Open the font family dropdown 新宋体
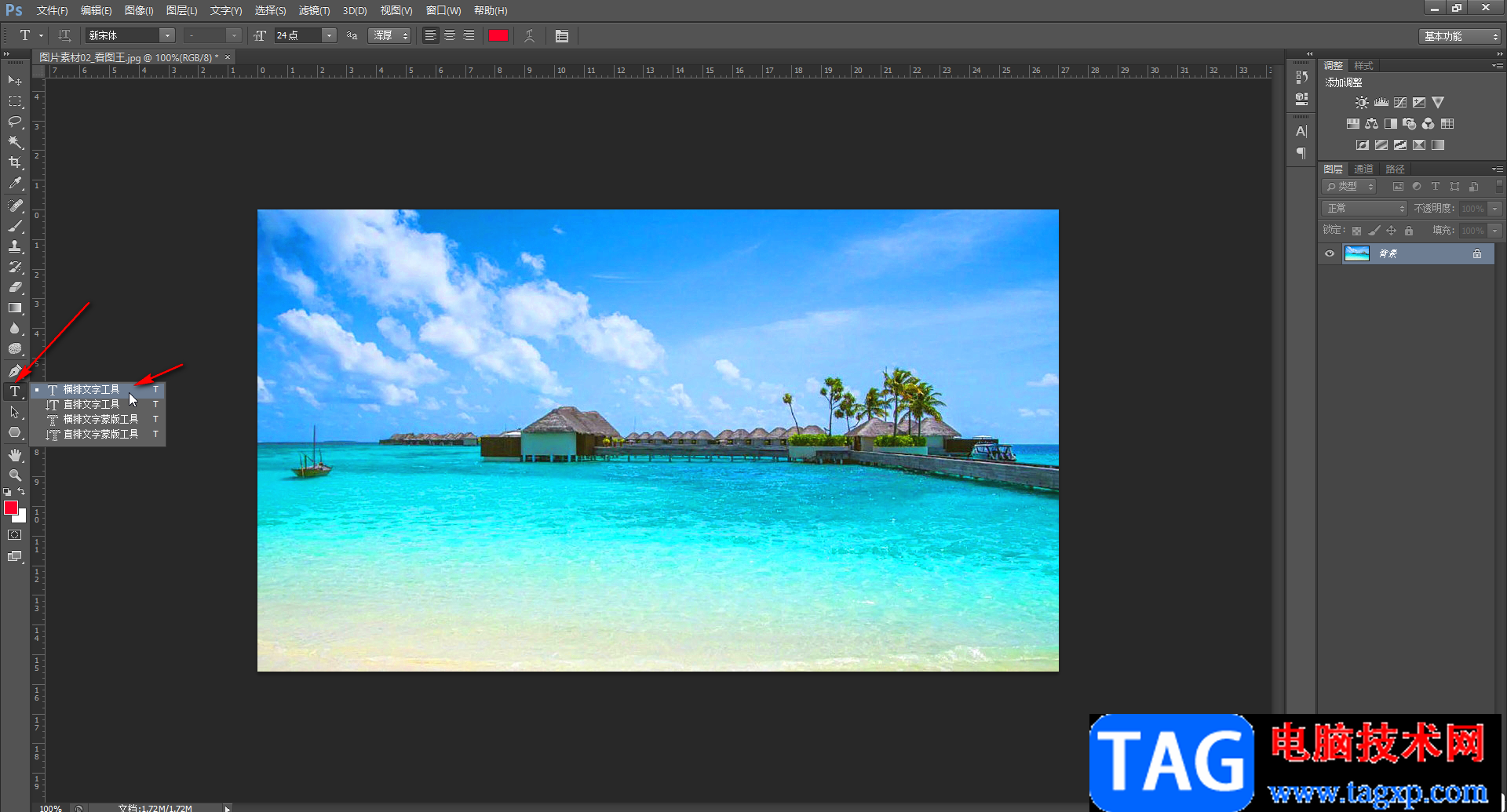The image size is (1507, 812). click(130, 36)
